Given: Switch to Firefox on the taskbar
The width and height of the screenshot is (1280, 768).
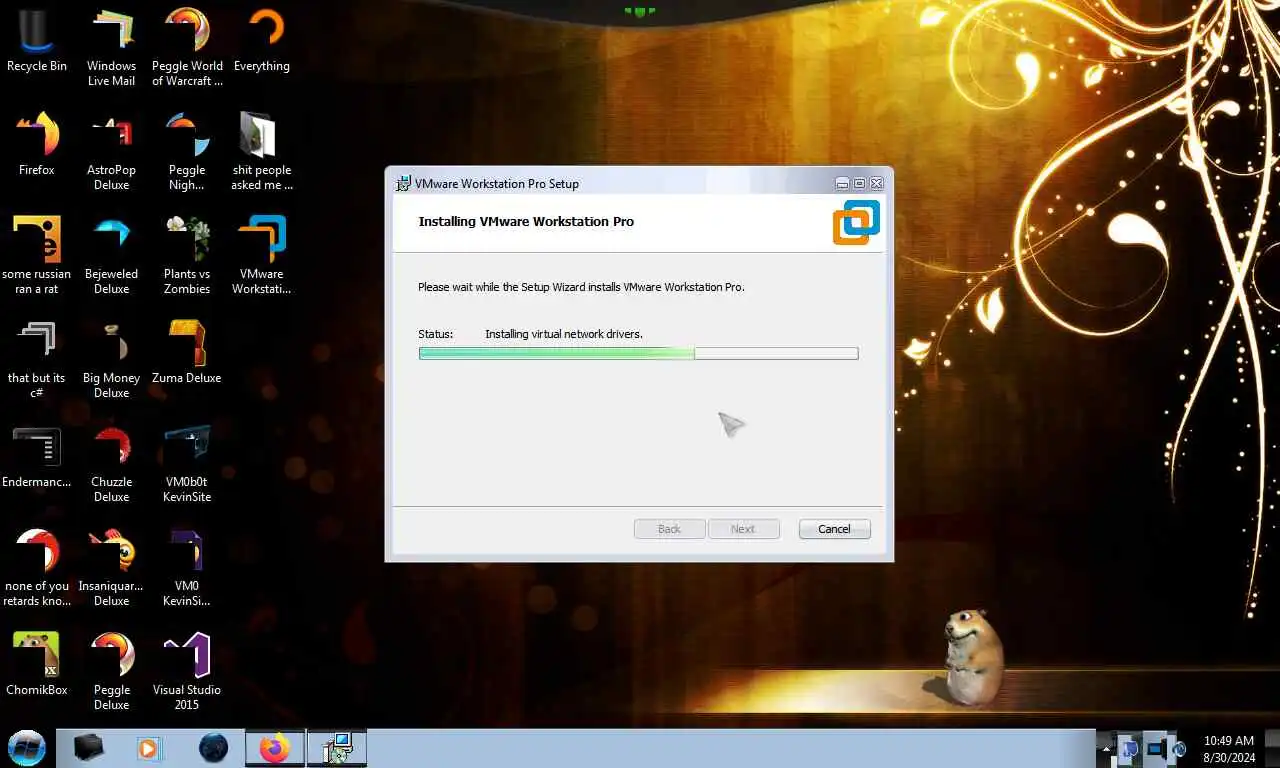Looking at the screenshot, I should click(x=274, y=747).
